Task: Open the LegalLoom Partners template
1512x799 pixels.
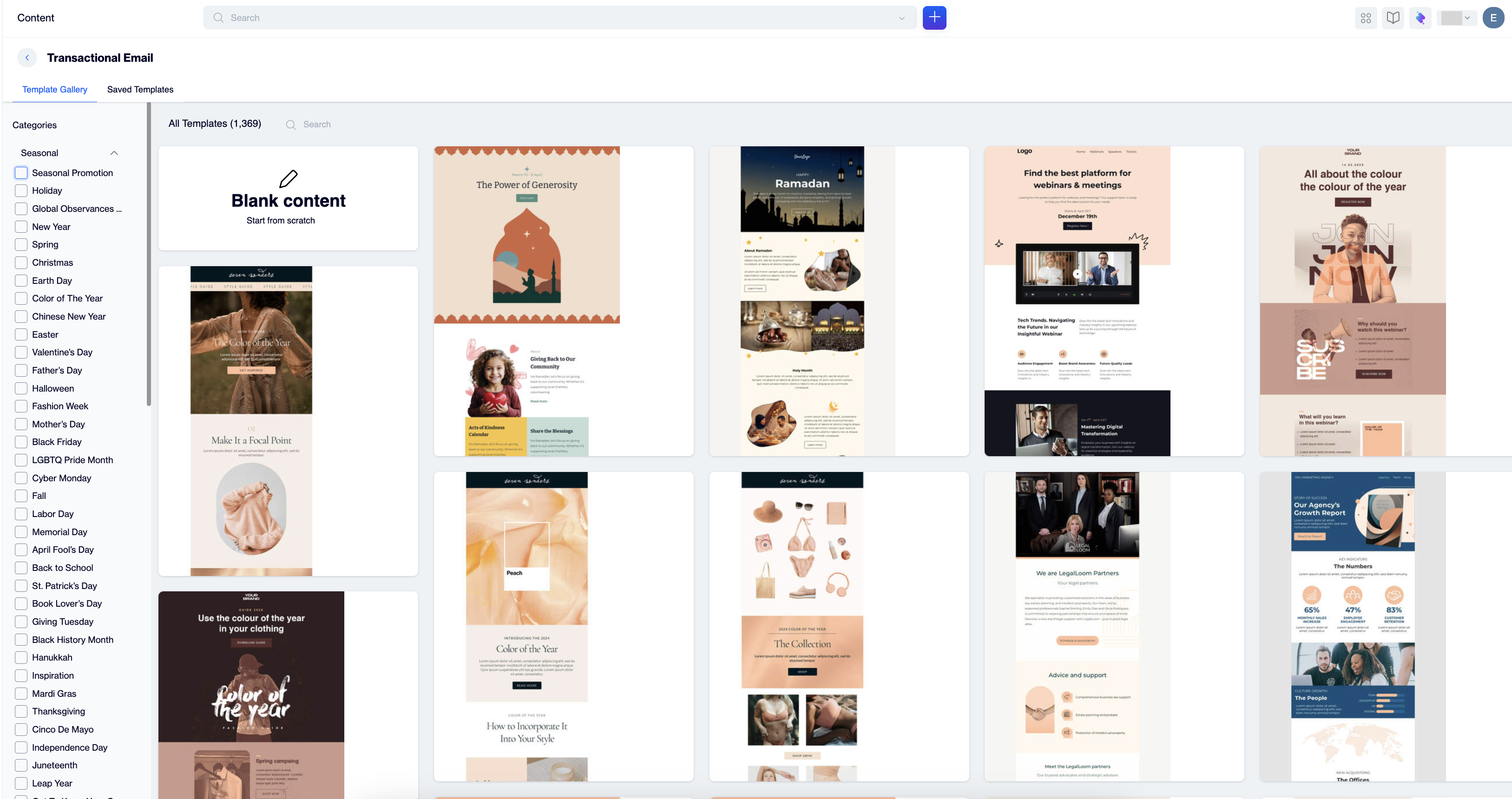Action: click(1114, 627)
